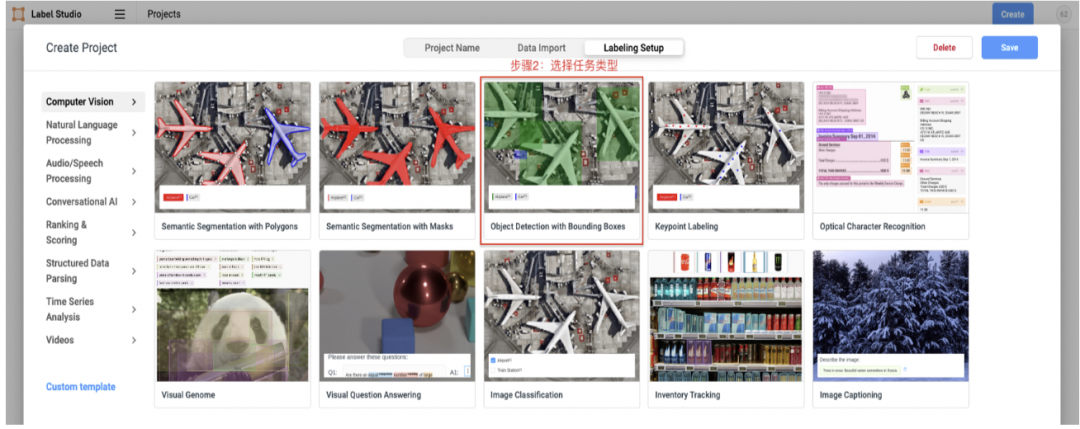Click the blue Create button

point(1012,14)
